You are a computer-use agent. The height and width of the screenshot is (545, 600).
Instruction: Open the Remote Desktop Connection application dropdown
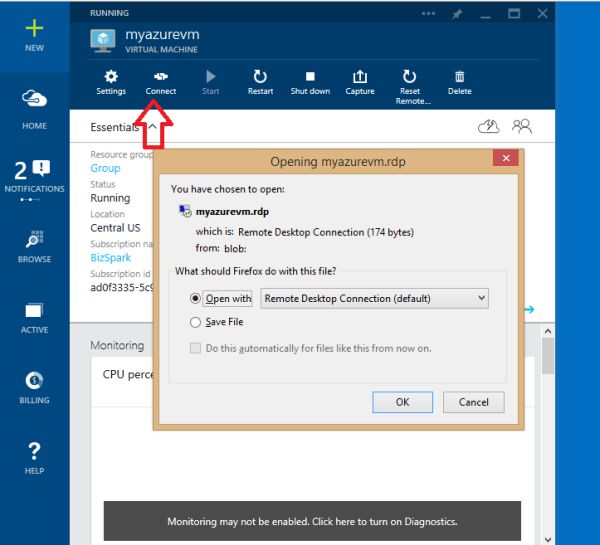[374, 299]
